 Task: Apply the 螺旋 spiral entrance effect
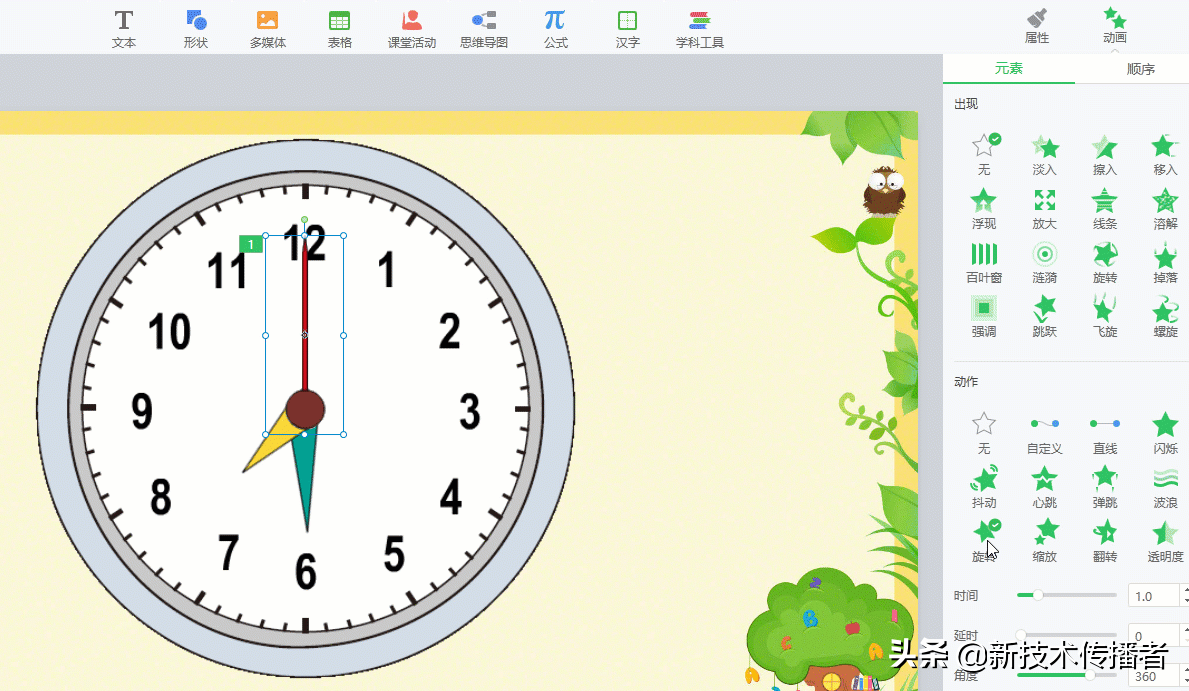coord(1165,316)
